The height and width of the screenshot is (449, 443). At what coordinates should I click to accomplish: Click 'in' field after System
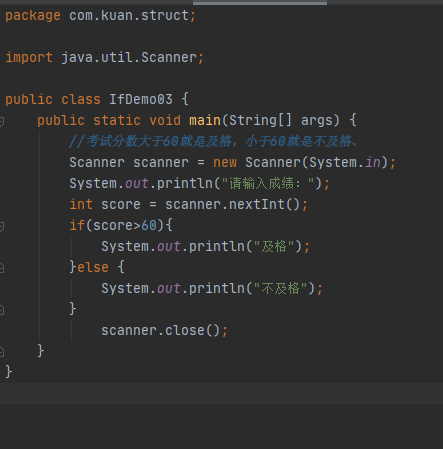pyautogui.click(x=373, y=162)
